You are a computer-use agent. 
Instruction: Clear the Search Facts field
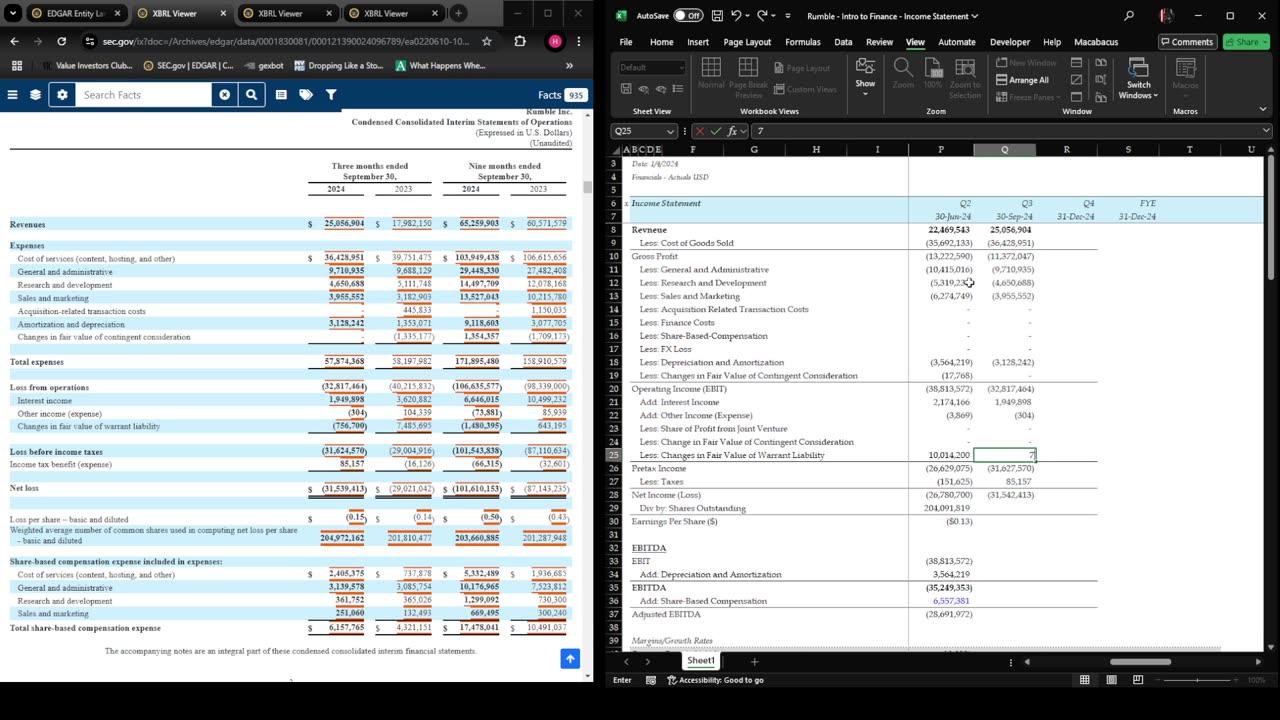[225, 94]
